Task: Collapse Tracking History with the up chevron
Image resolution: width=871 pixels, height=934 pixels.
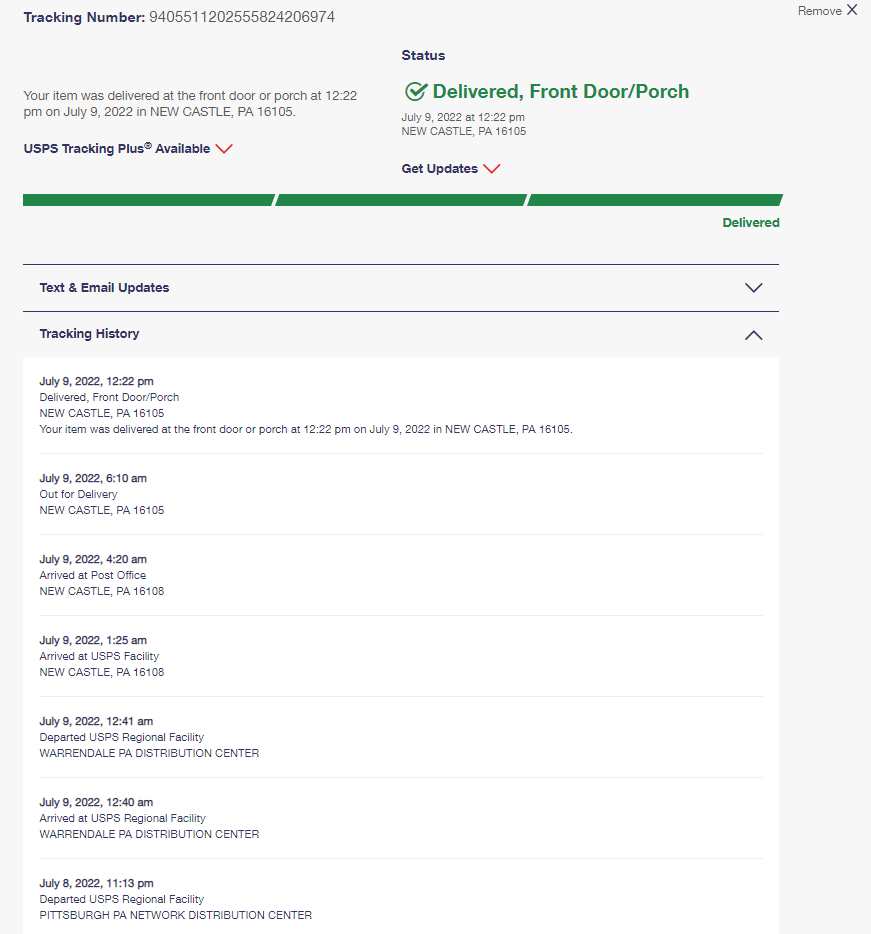Action: point(754,335)
